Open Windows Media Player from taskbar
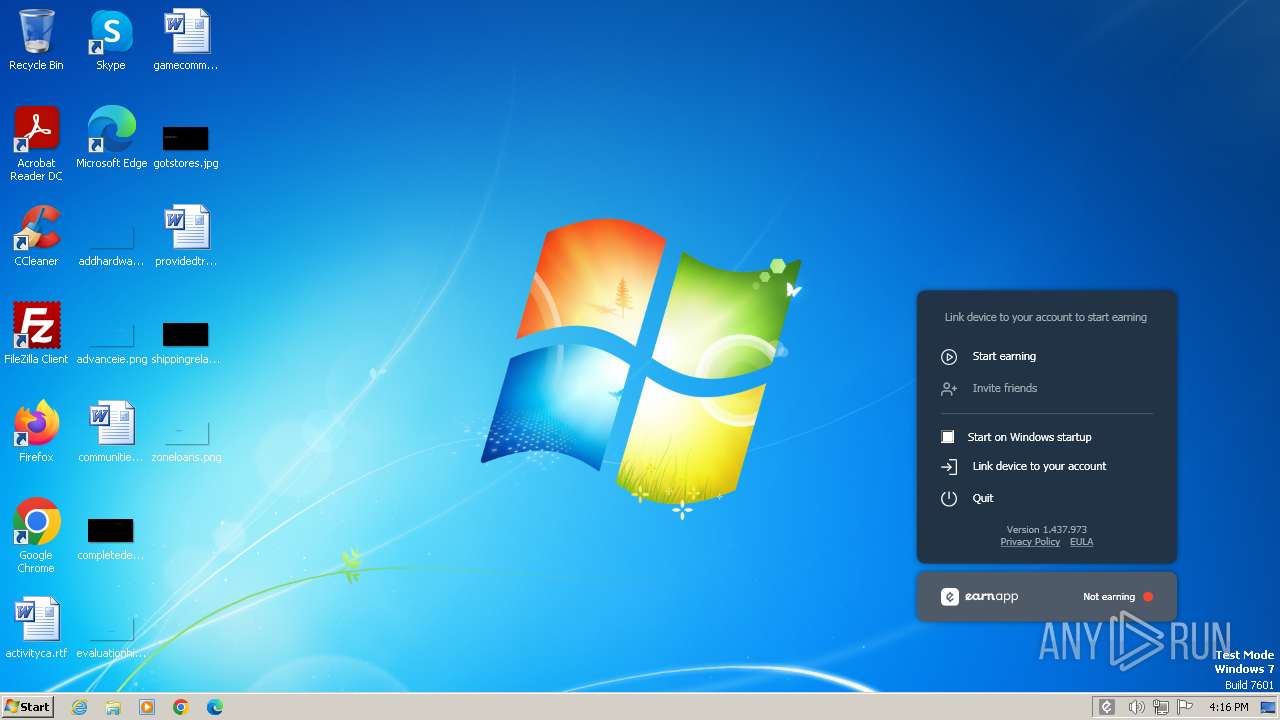 point(147,707)
